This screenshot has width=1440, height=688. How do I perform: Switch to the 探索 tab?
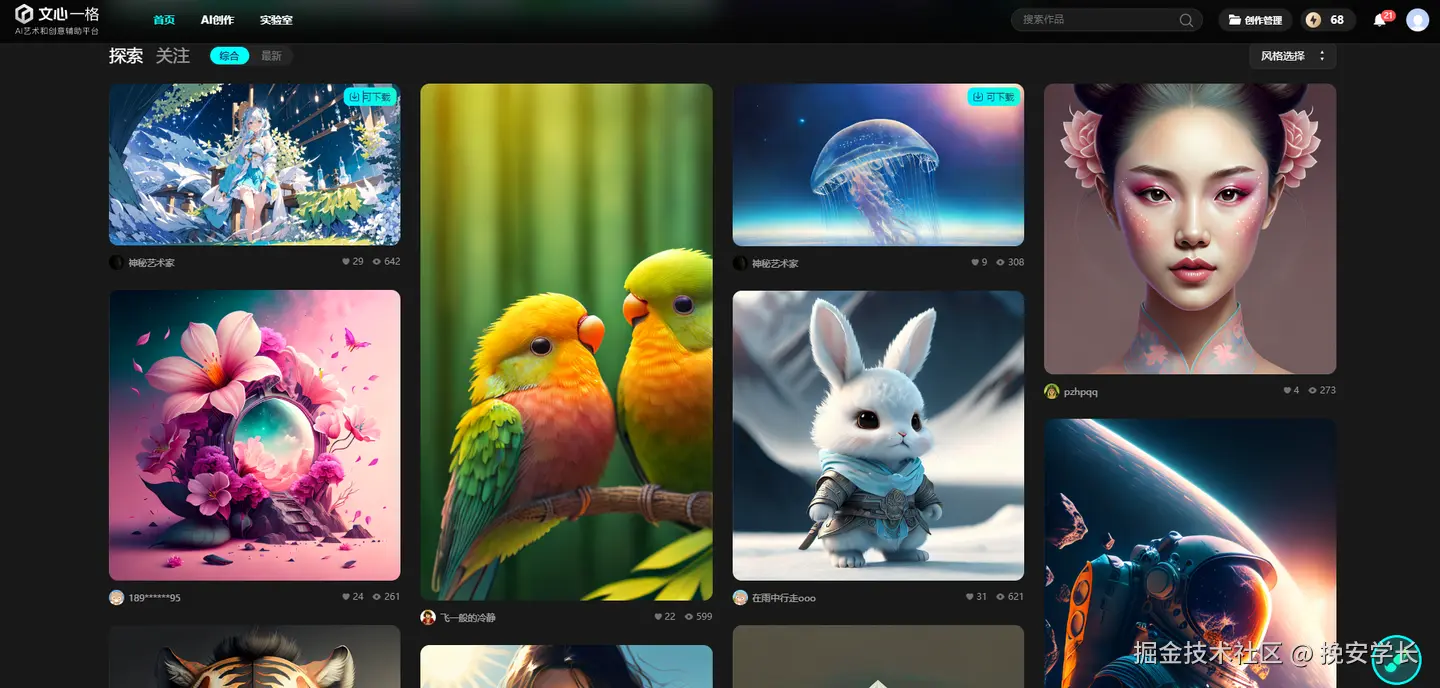[126, 56]
